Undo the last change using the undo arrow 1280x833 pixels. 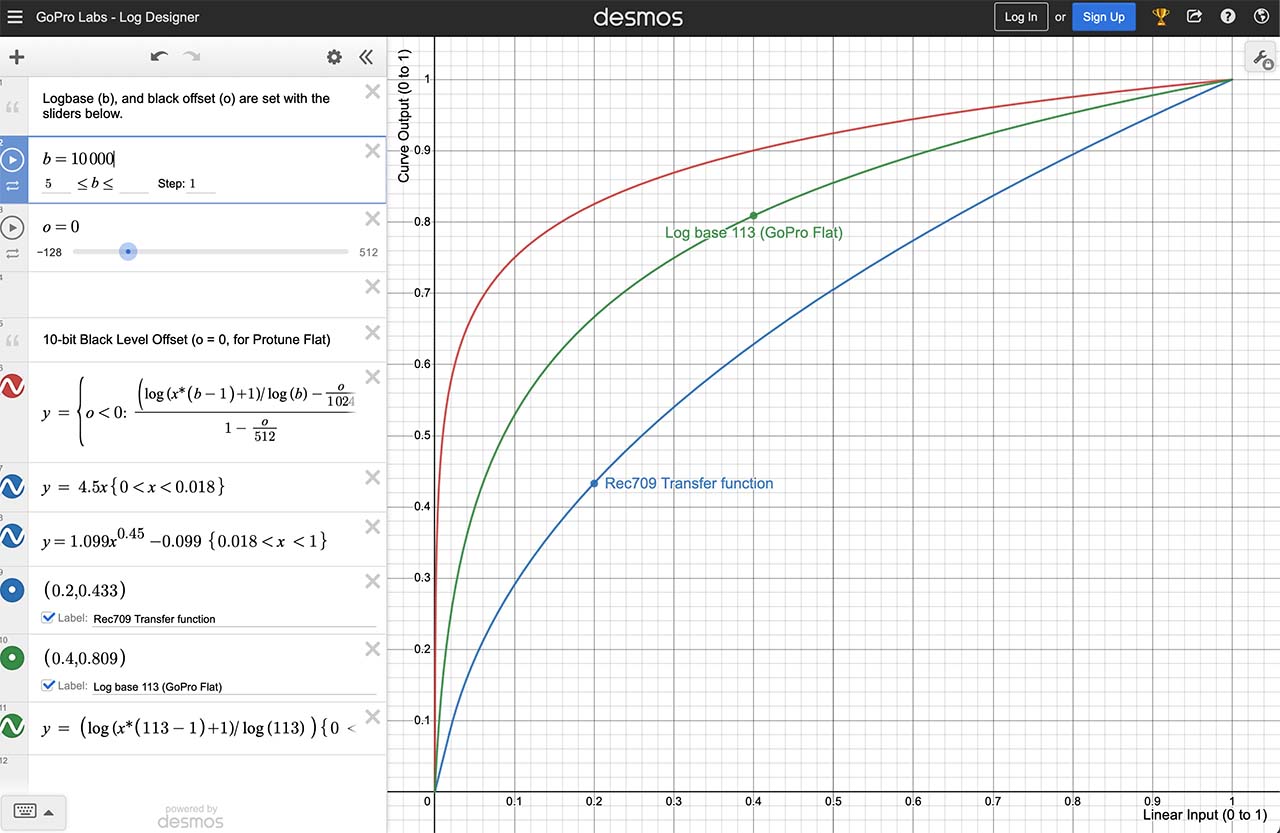(159, 57)
